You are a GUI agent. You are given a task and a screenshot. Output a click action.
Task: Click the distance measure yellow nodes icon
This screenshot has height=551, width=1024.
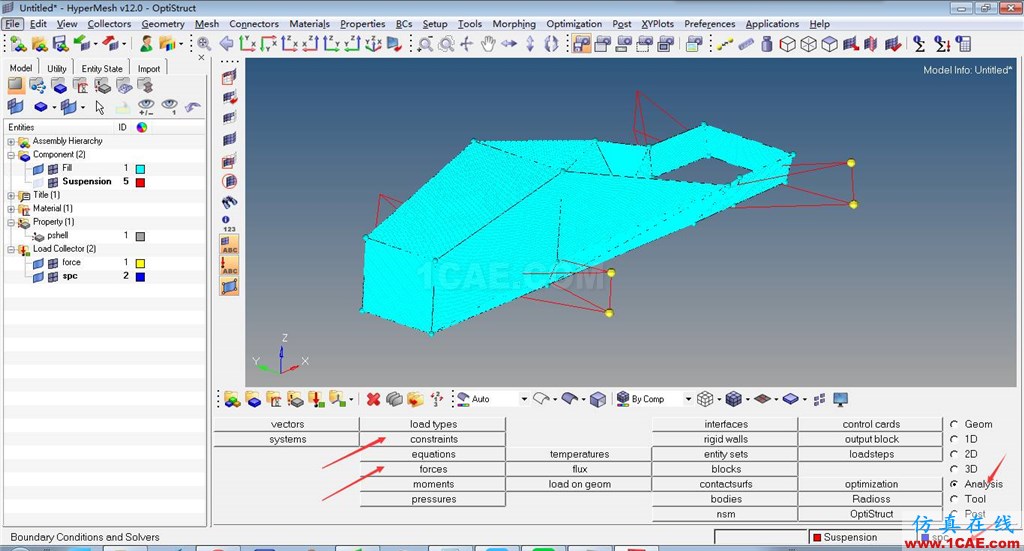click(x=725, y=44)
